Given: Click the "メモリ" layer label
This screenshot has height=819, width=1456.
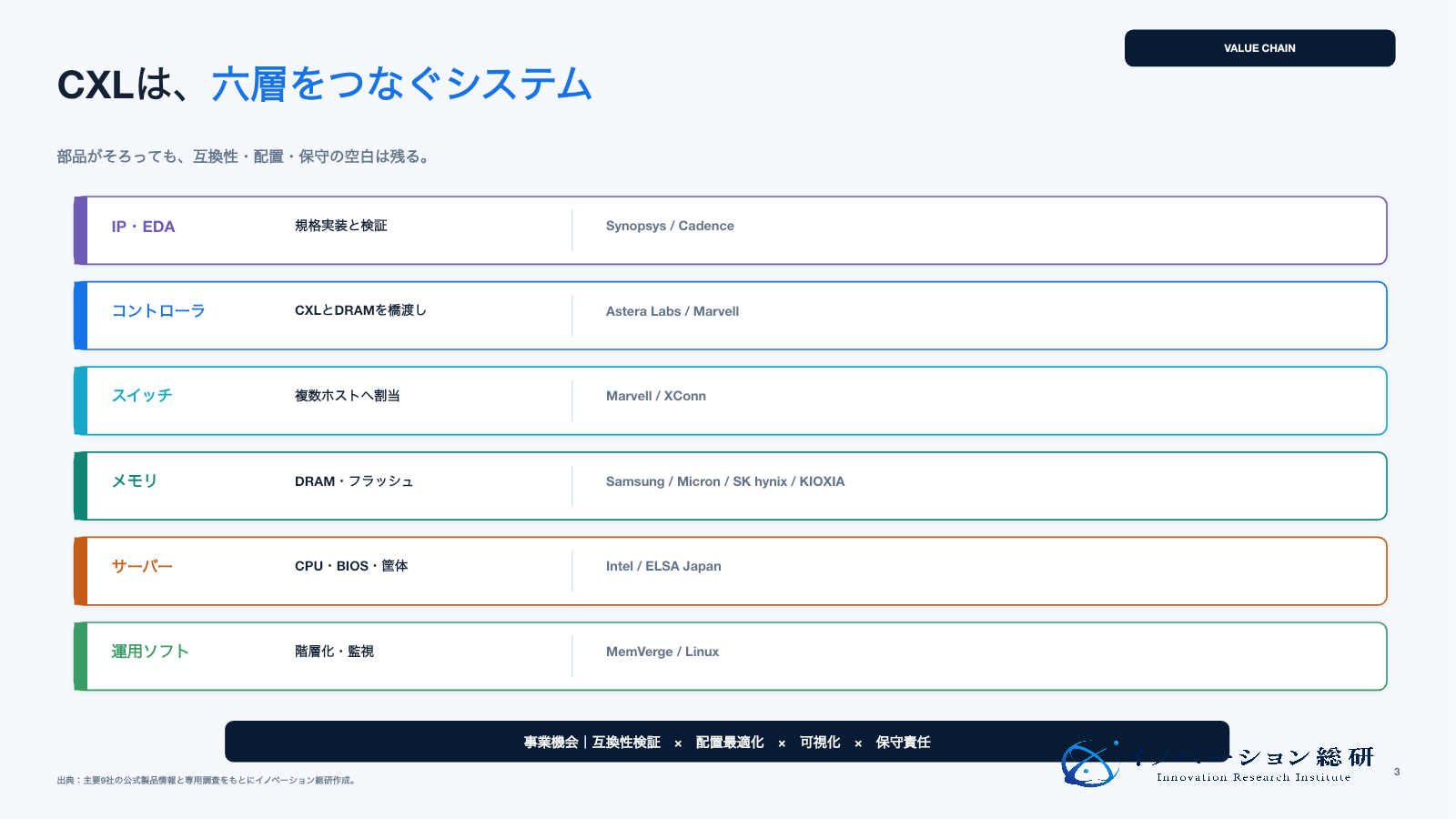Looking at the screenshot, I should point(135,481).
